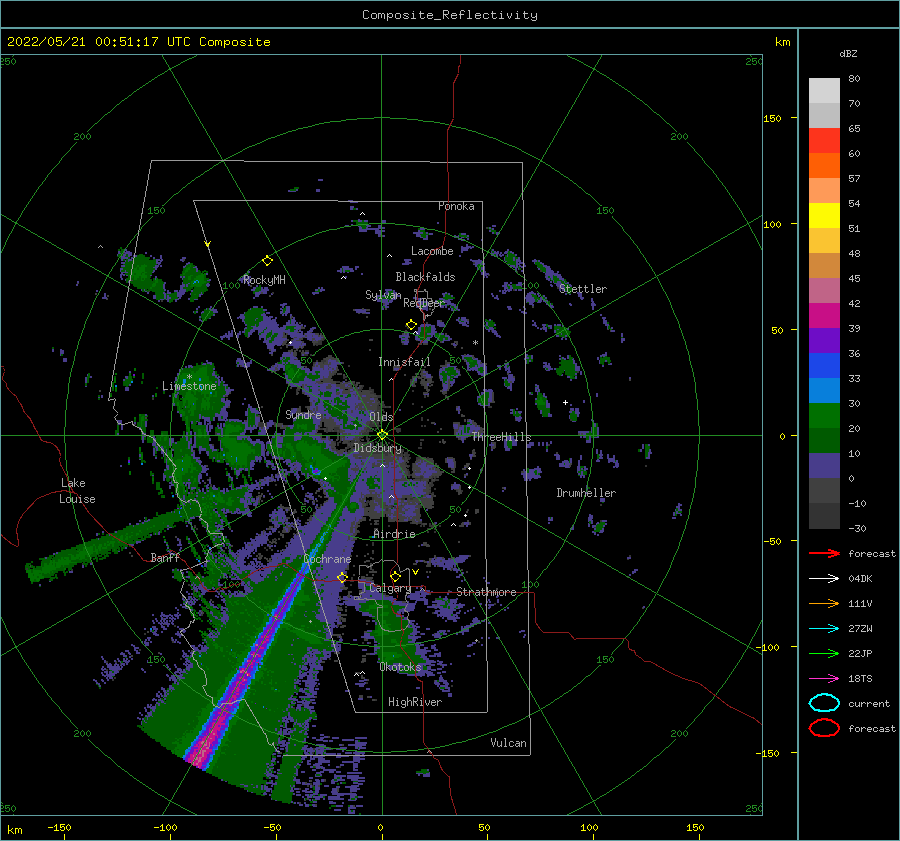Image resolution: width=900 pixels, height=841 pixels.
Task: Click the Banff label
Action: click(165, 557)
